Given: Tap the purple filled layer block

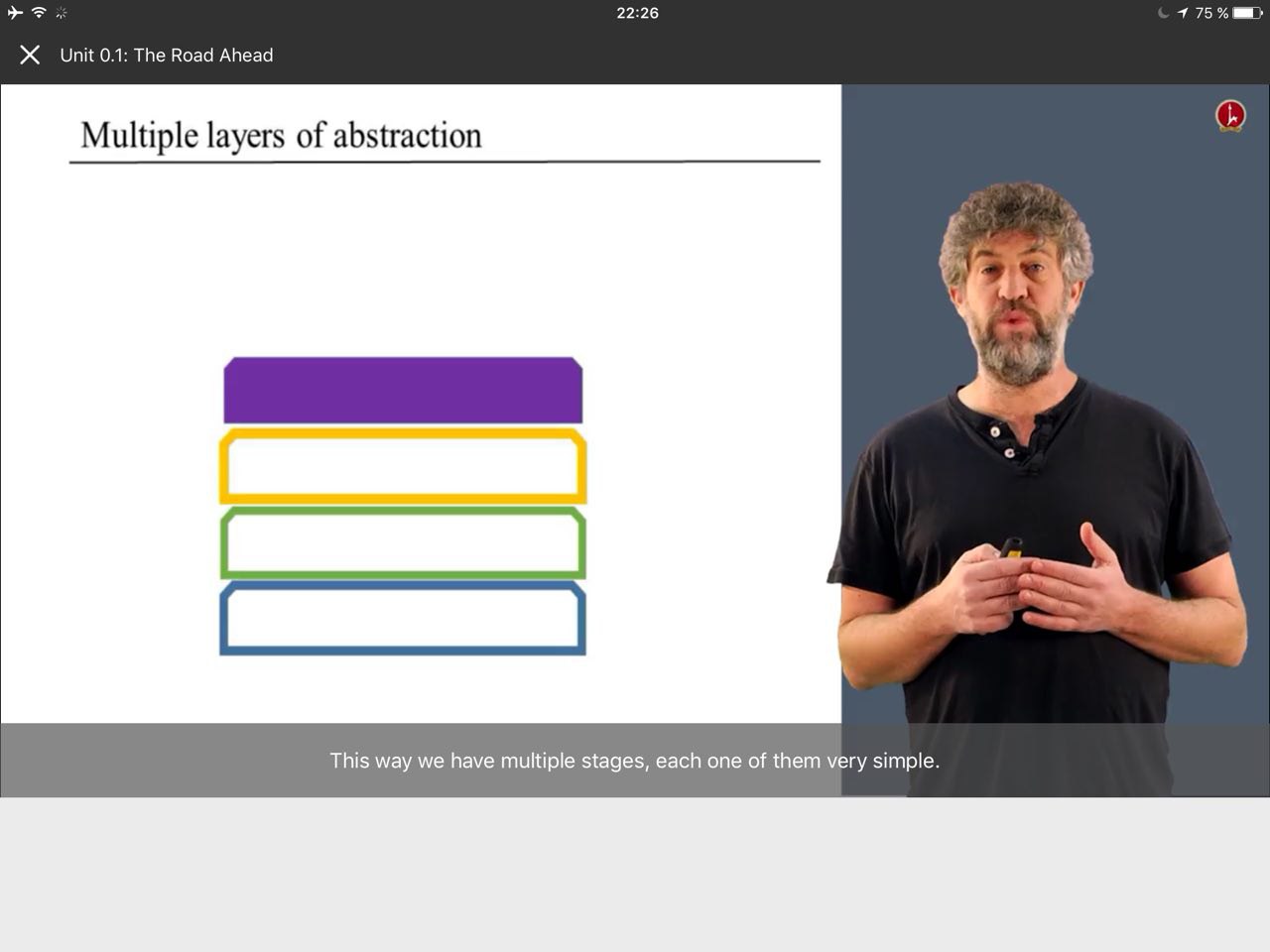Looking at the screenshot, I should click(403, 391).
